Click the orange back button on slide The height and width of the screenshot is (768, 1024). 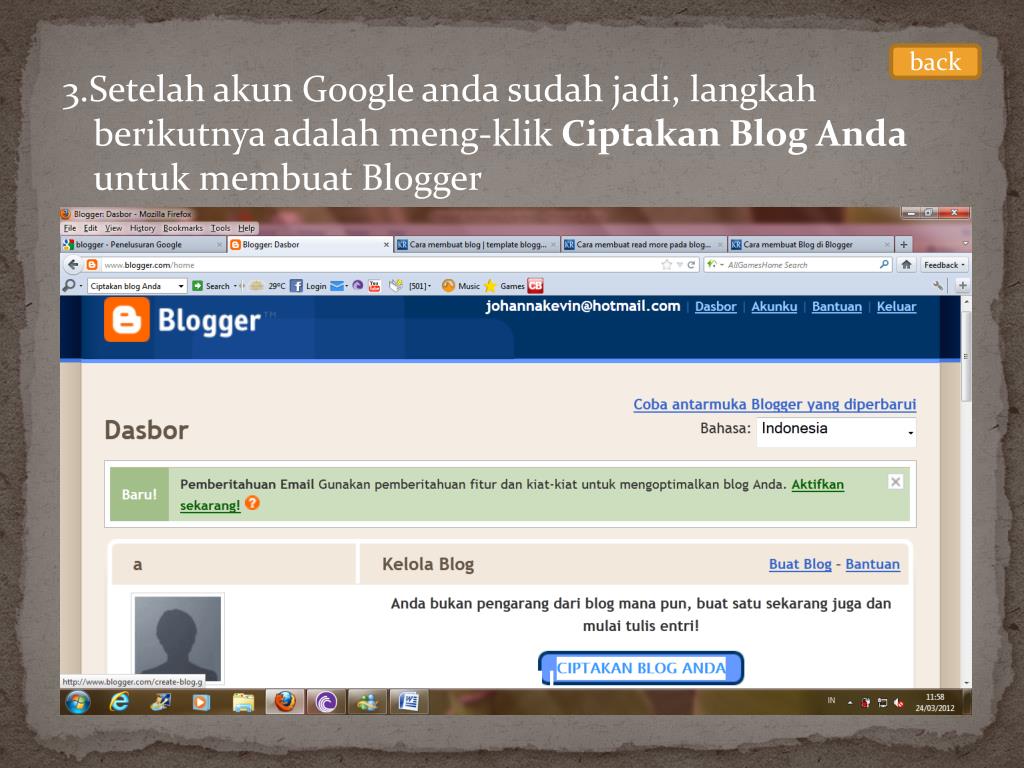pos(935,62)
